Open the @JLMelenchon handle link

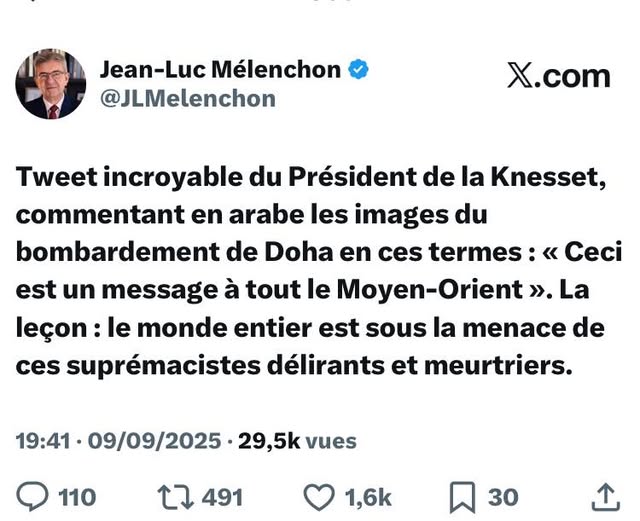tap(187, 99)
